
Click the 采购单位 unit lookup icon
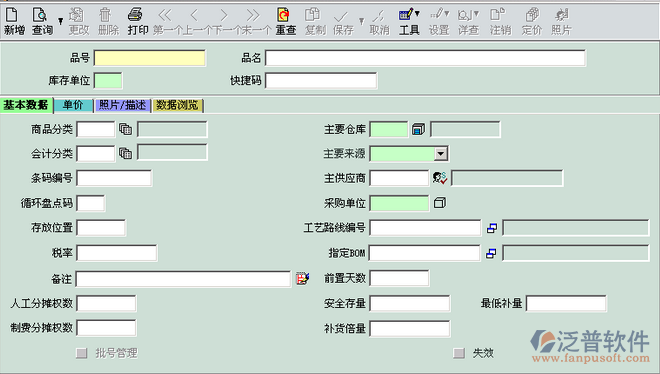(440, 203)
